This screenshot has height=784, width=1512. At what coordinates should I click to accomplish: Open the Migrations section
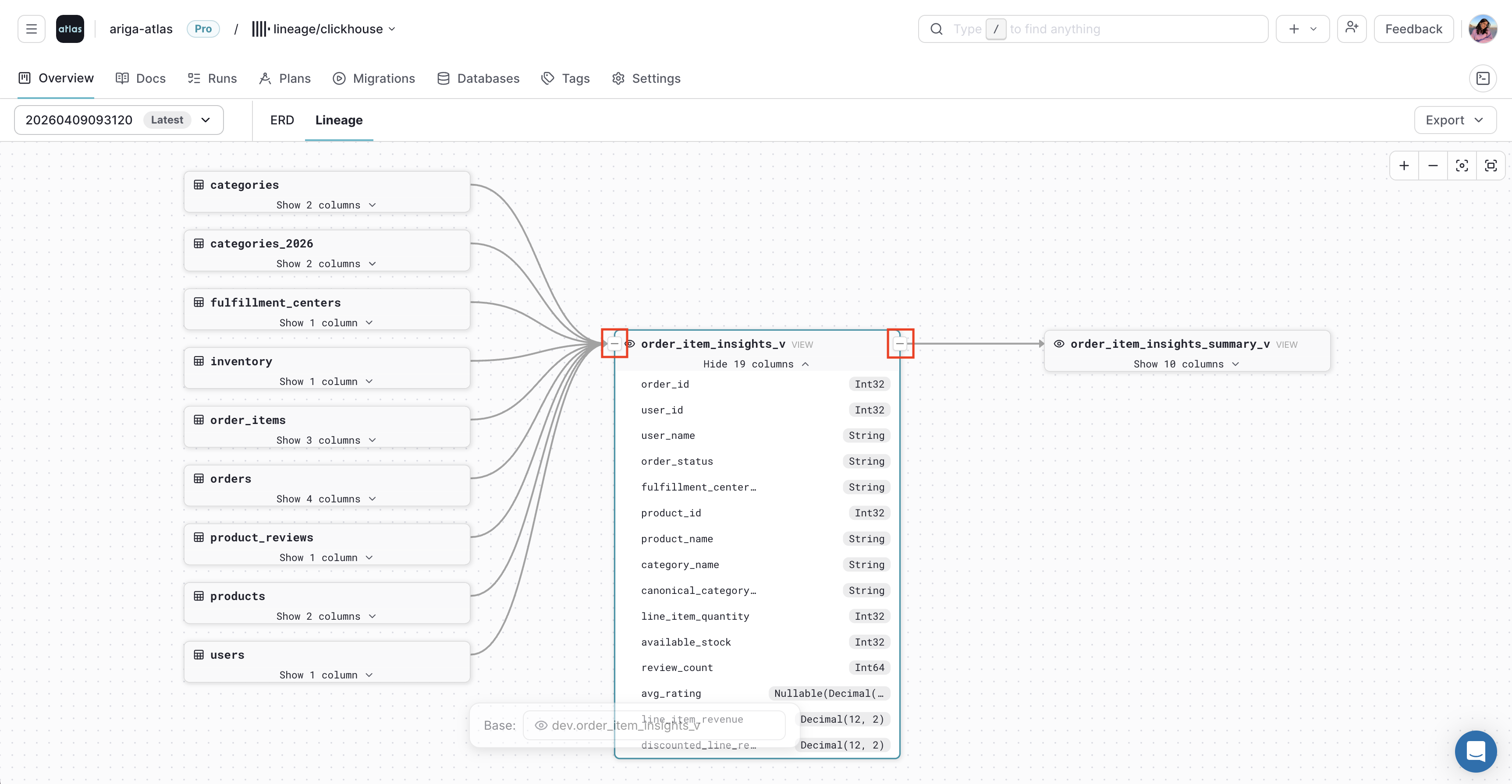[374, 78]
